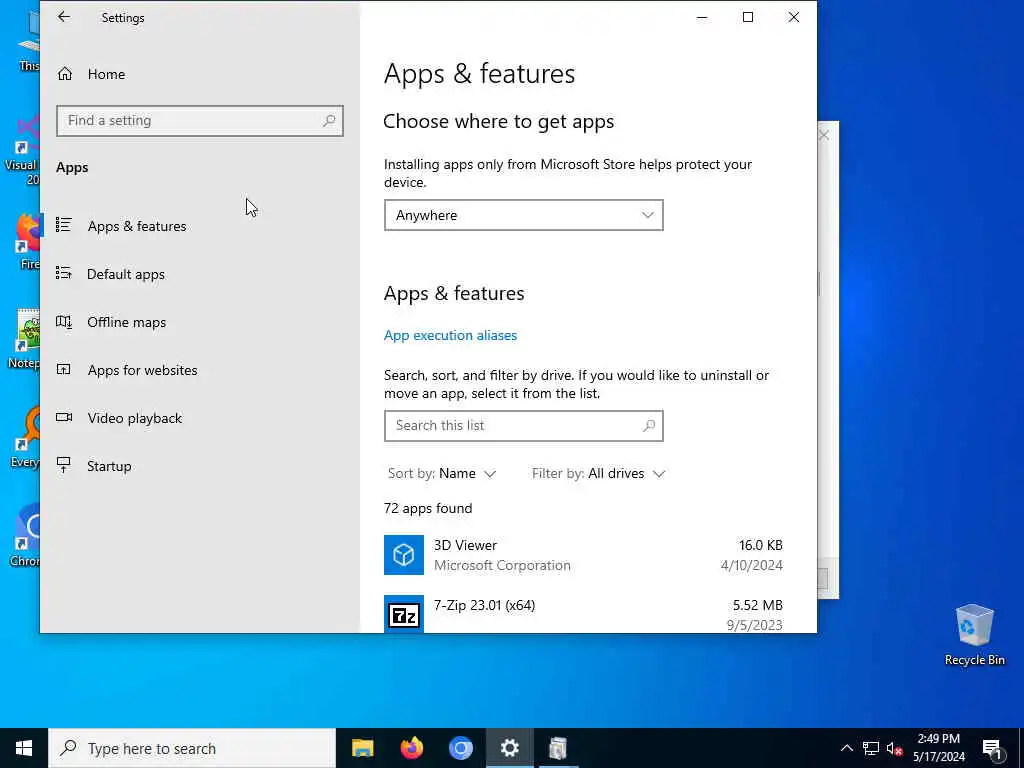Launch Firefox from the taskbar
Viewport: 1024px width, 768px height.
pyautogui.click(x=411, y=748)
